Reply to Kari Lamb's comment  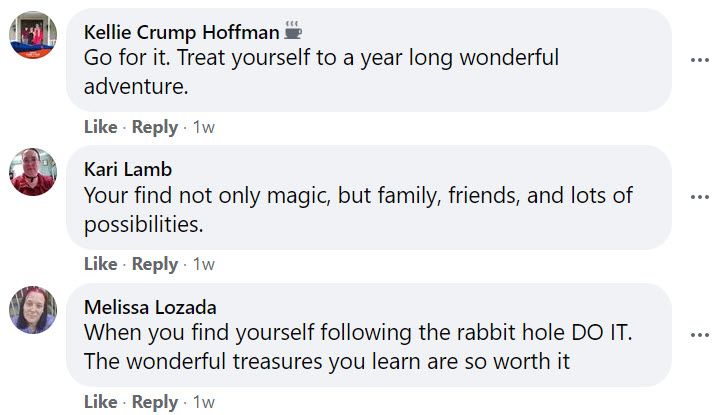[x=155, y=264]
